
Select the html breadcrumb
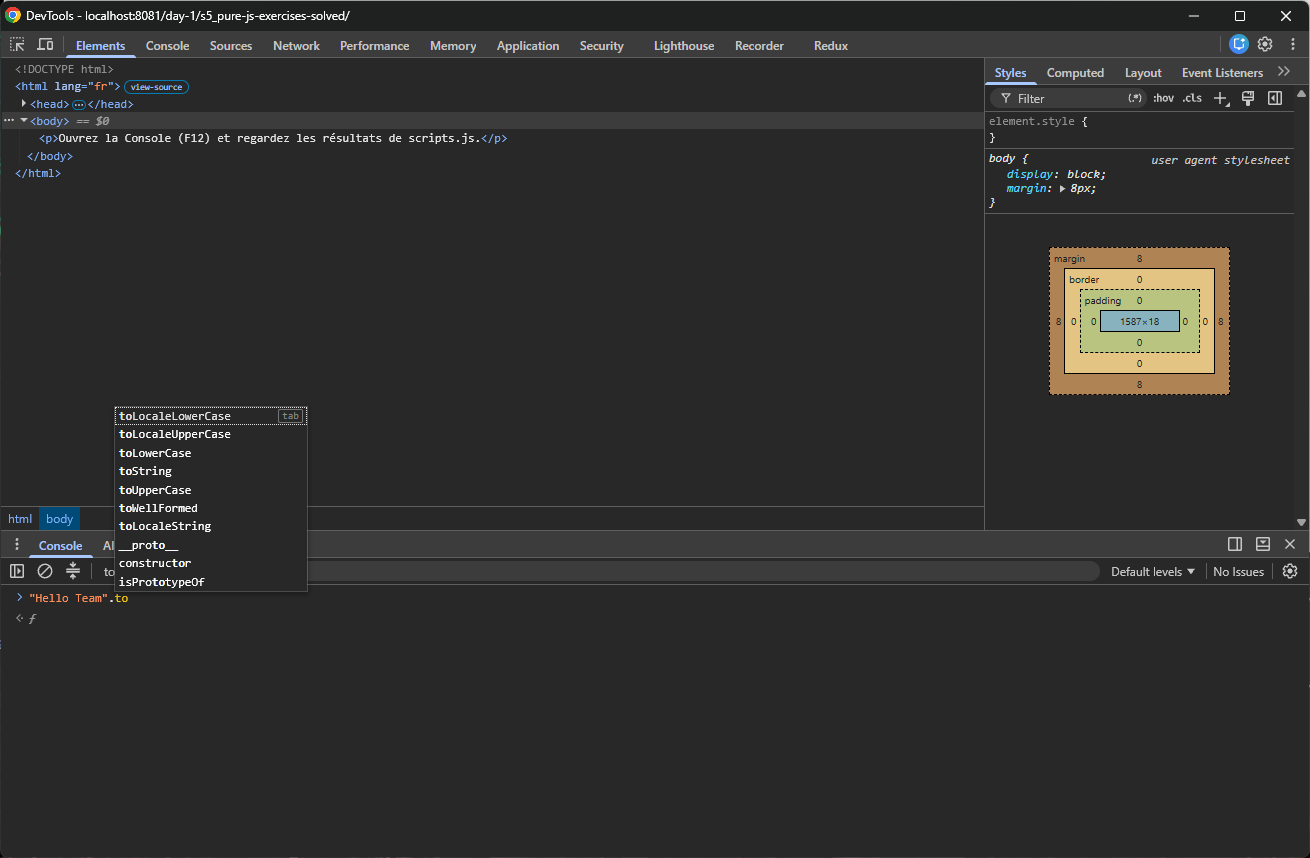click(20, 519)
